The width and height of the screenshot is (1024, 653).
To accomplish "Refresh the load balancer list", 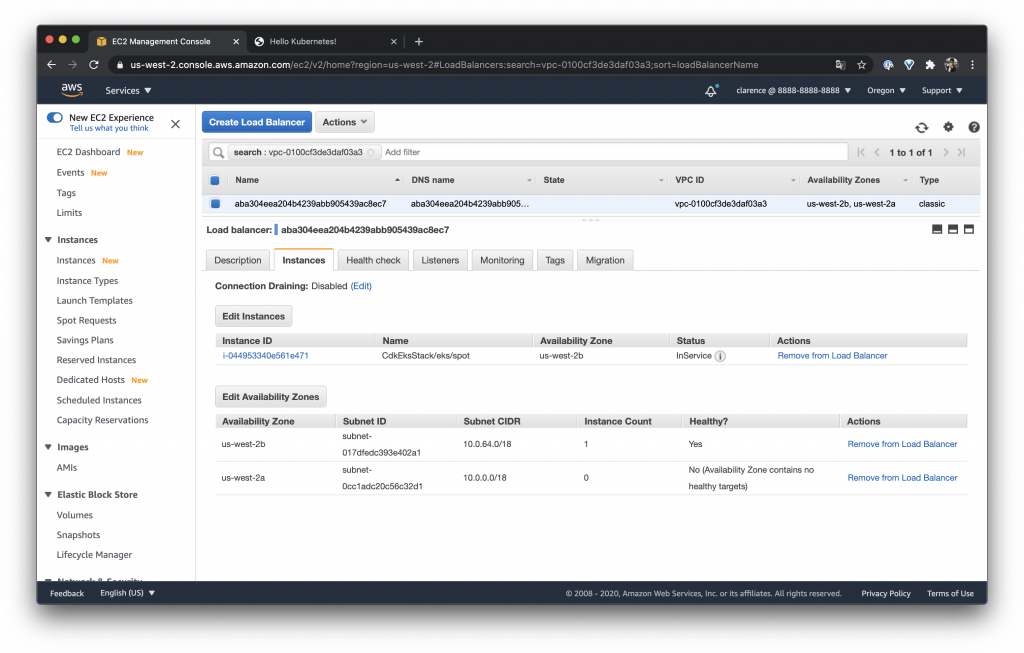I will pos(921,127).
